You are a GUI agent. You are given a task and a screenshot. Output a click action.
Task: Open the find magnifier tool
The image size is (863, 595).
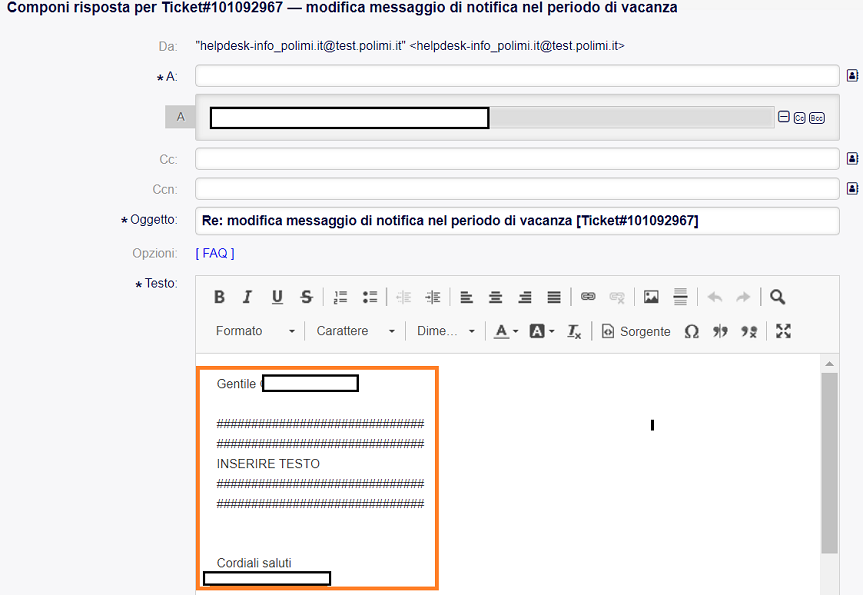tap(778, 297)
